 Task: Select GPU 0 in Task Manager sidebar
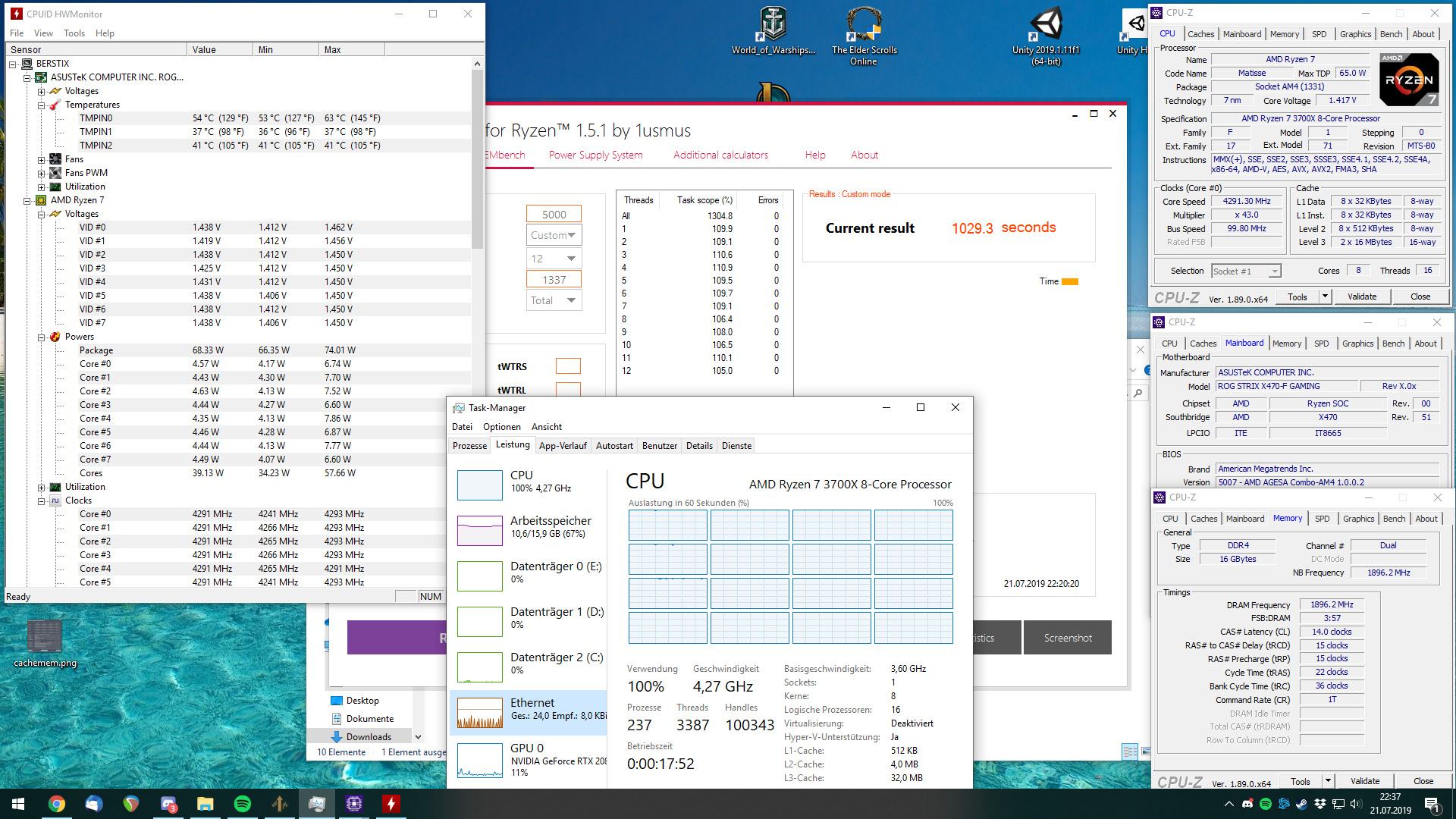tap(528, 761)
